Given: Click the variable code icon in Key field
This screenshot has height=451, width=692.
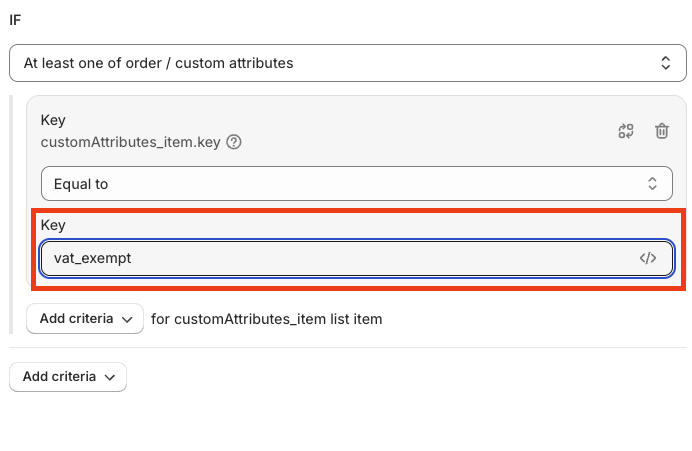Looking at the screenshot, I should (x=648, y=258).
